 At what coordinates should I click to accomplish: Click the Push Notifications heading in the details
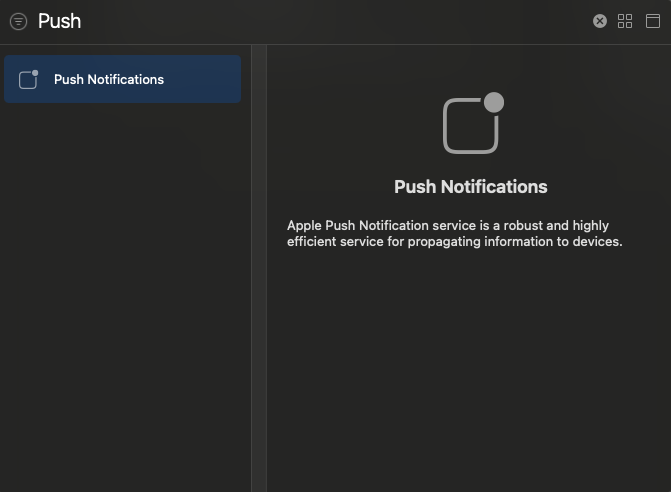[x=471, y=187]
